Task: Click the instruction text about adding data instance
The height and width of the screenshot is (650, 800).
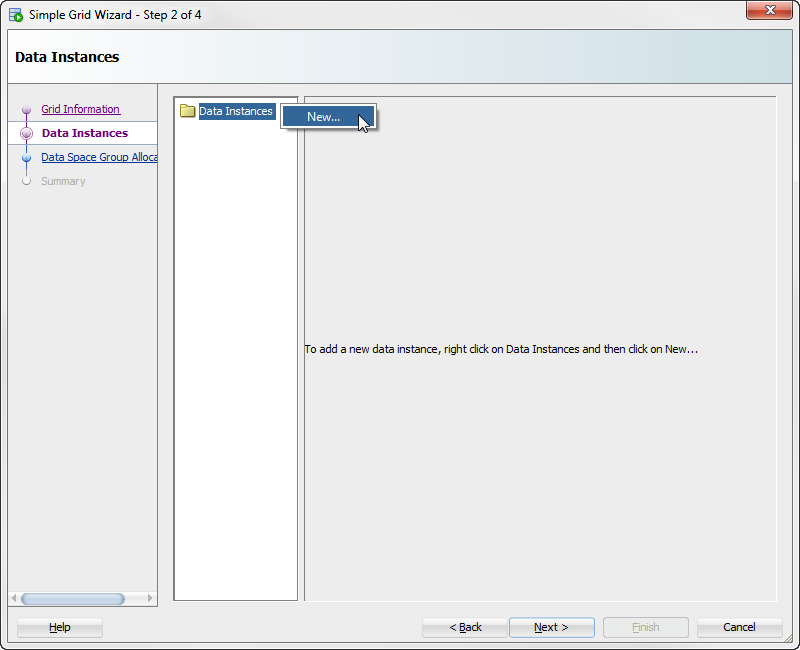Action: [x=501, y=349]
